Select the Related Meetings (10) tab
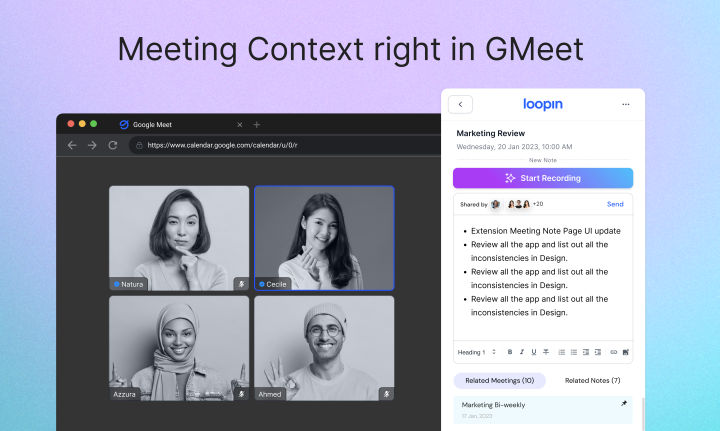720x431 pixels. click(x=499, y=381)
